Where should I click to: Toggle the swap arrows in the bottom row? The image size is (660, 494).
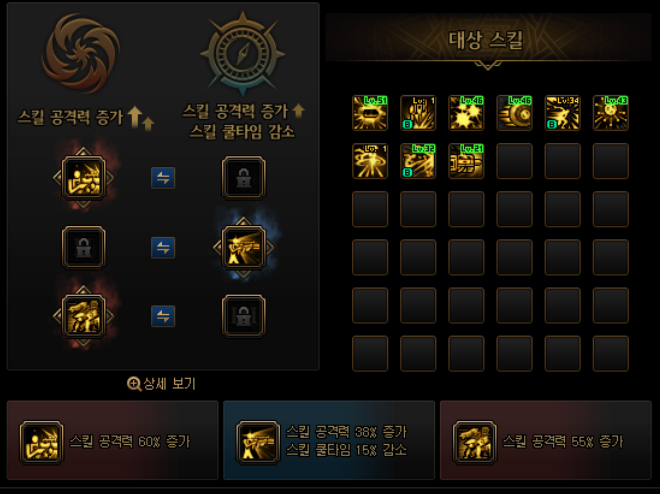(163, 316)
